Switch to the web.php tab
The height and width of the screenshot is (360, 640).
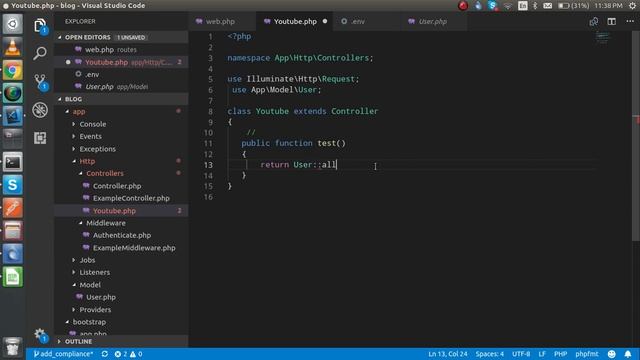(222, 21)
